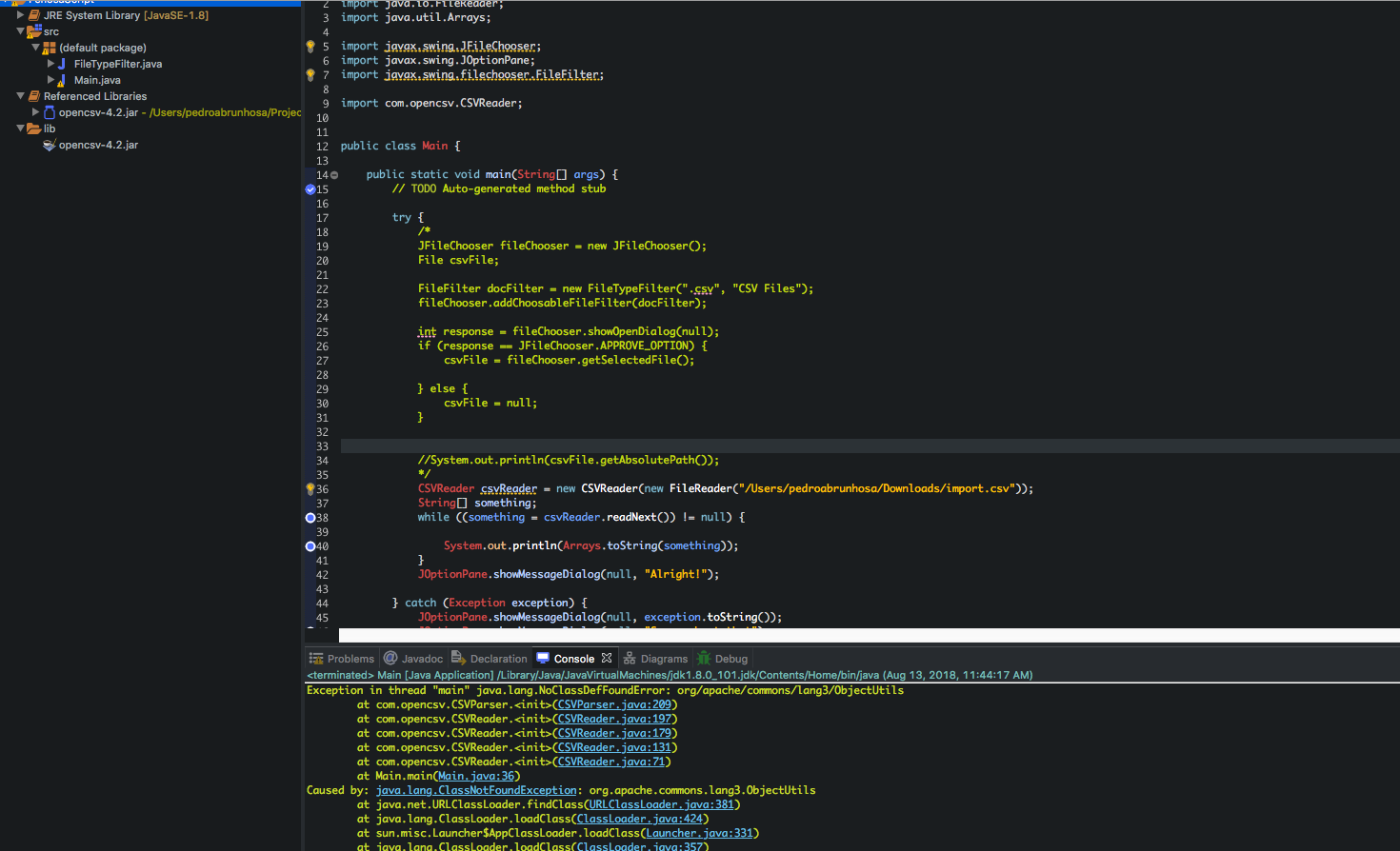The width and height of the screenshot is (1400, 851).
Task: Expand opencsv-4.2.jar under Referenced Libraries
Action: (x=36, y=112)
